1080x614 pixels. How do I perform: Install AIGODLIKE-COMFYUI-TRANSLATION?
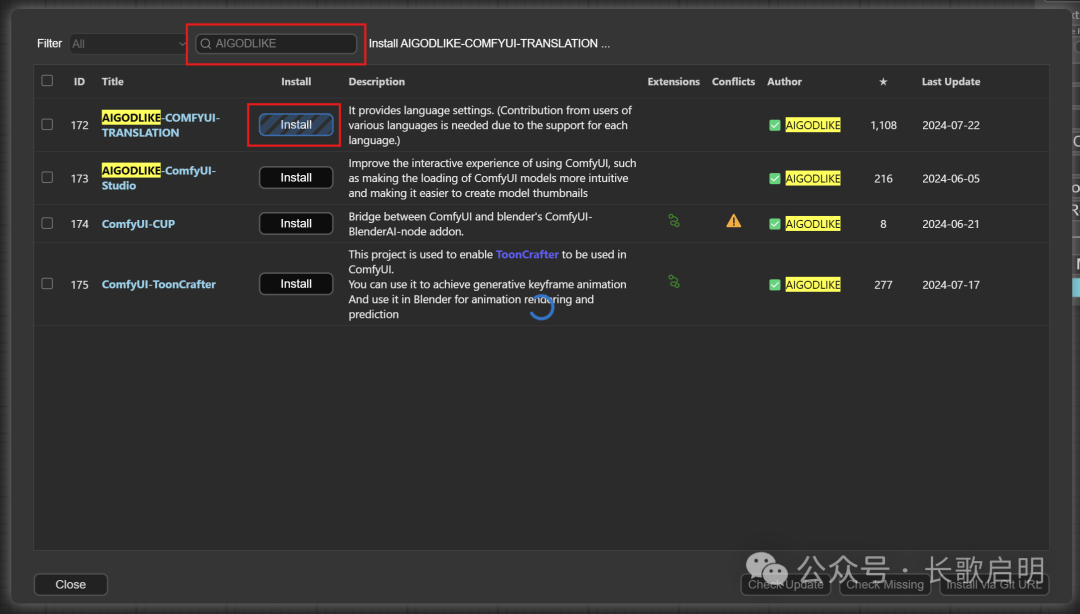(296, 125)
